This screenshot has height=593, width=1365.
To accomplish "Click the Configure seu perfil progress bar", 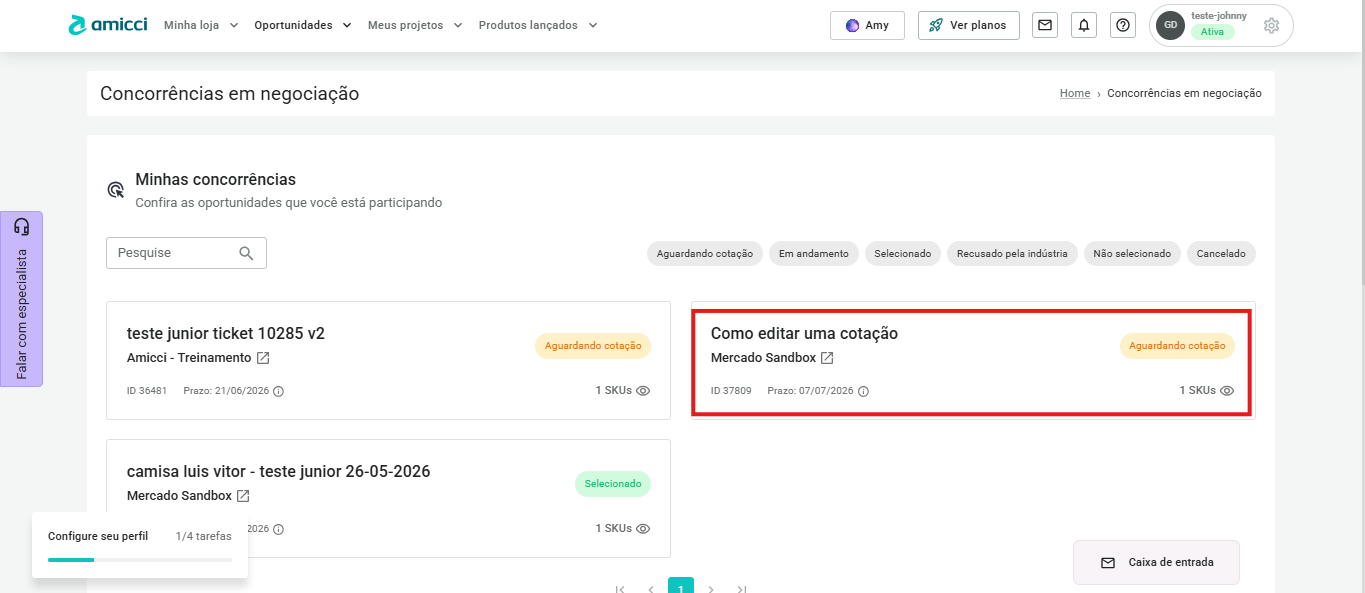I will (140, 560).
